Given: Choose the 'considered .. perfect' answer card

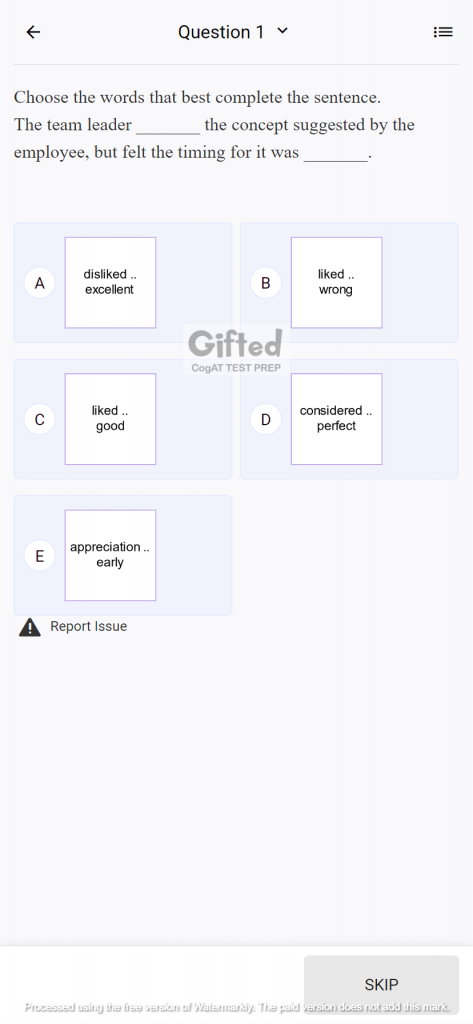Looking at the screenshot, I should [336, 419].
